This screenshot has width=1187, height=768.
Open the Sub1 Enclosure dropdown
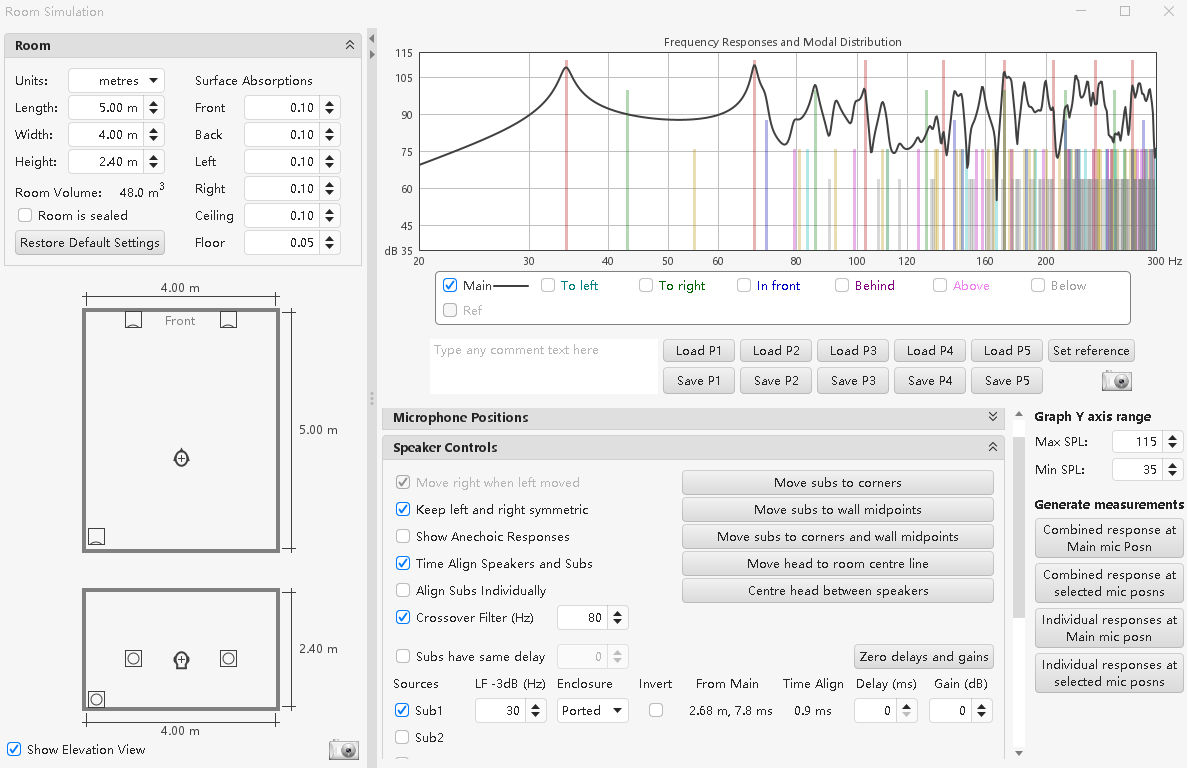[x=592, y=710]
